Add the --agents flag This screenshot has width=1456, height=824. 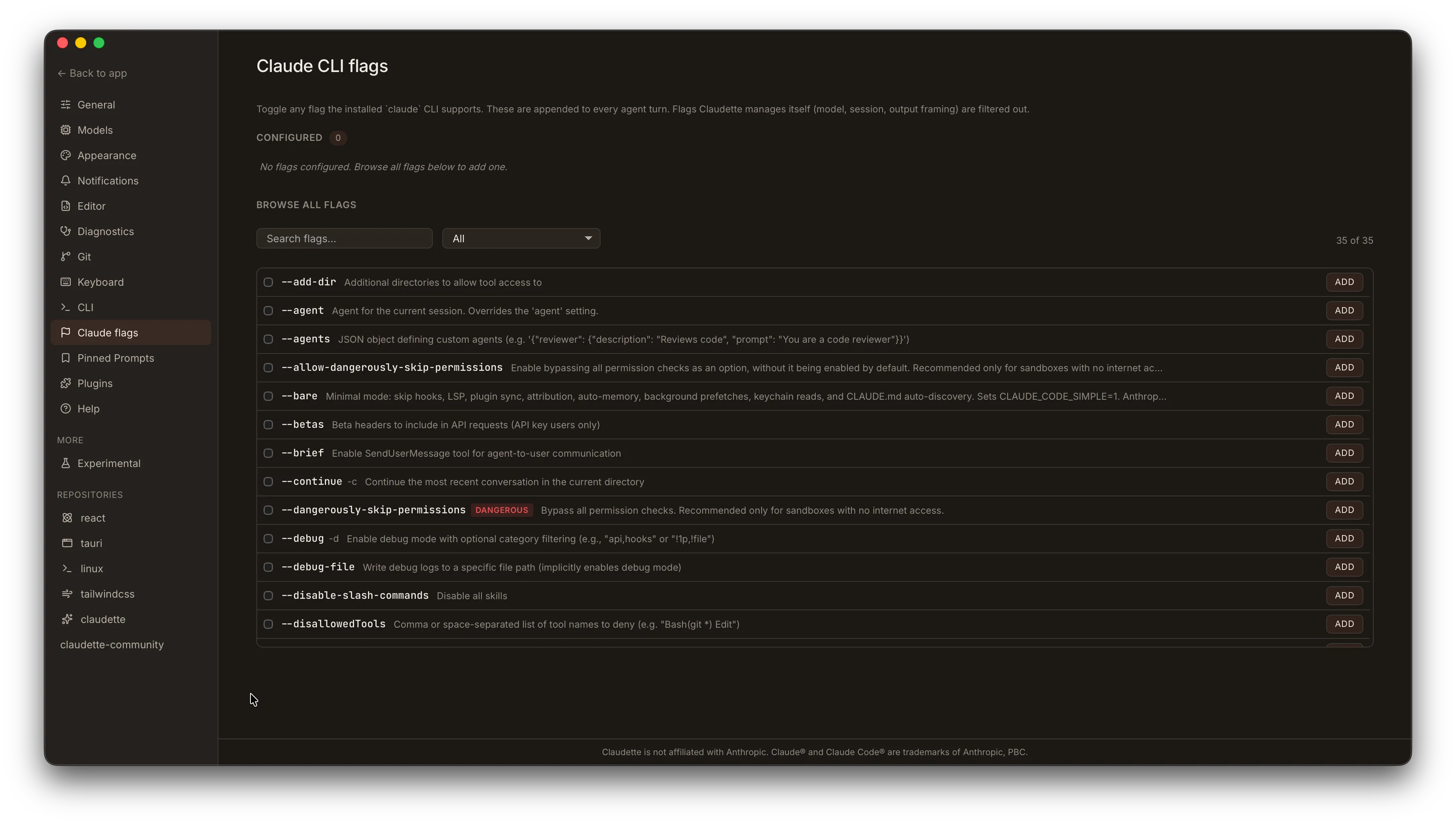(1344, 339)
